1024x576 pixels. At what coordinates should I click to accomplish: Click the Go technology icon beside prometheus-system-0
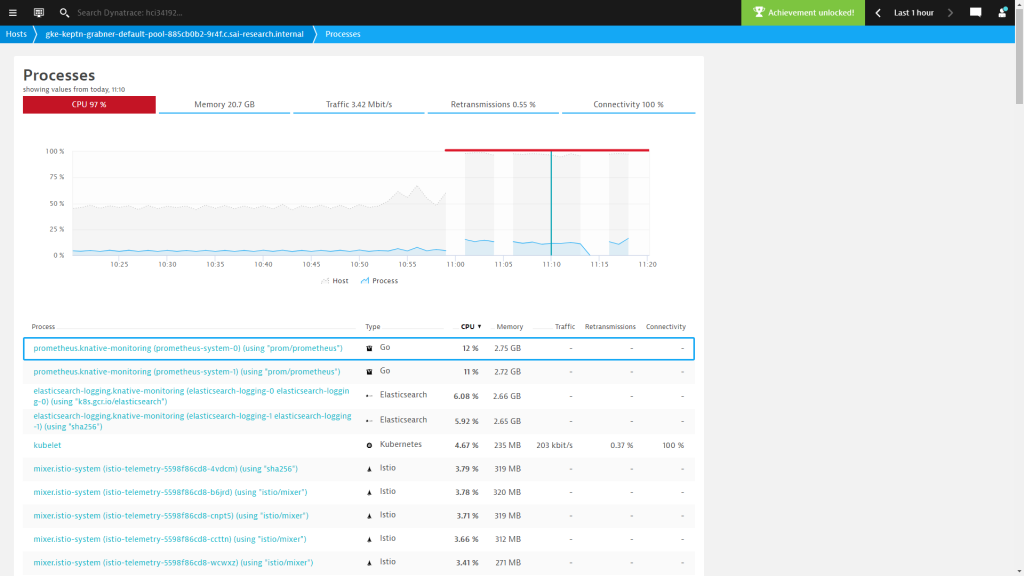pos(369,347)
